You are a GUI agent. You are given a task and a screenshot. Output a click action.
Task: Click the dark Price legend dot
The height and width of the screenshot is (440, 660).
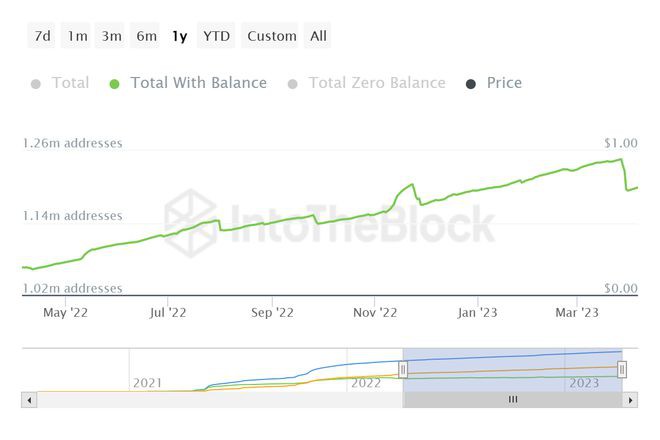point(471,84)
